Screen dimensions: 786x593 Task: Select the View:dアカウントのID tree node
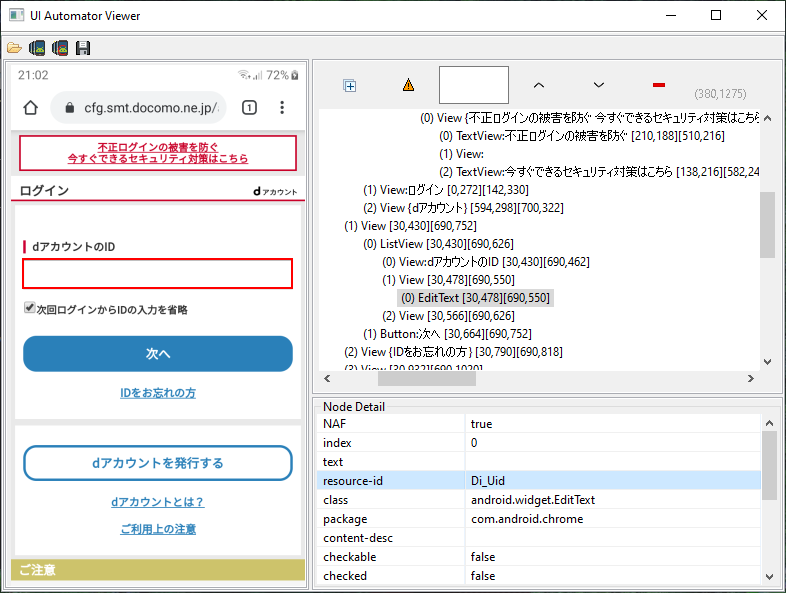pos(485,262)
